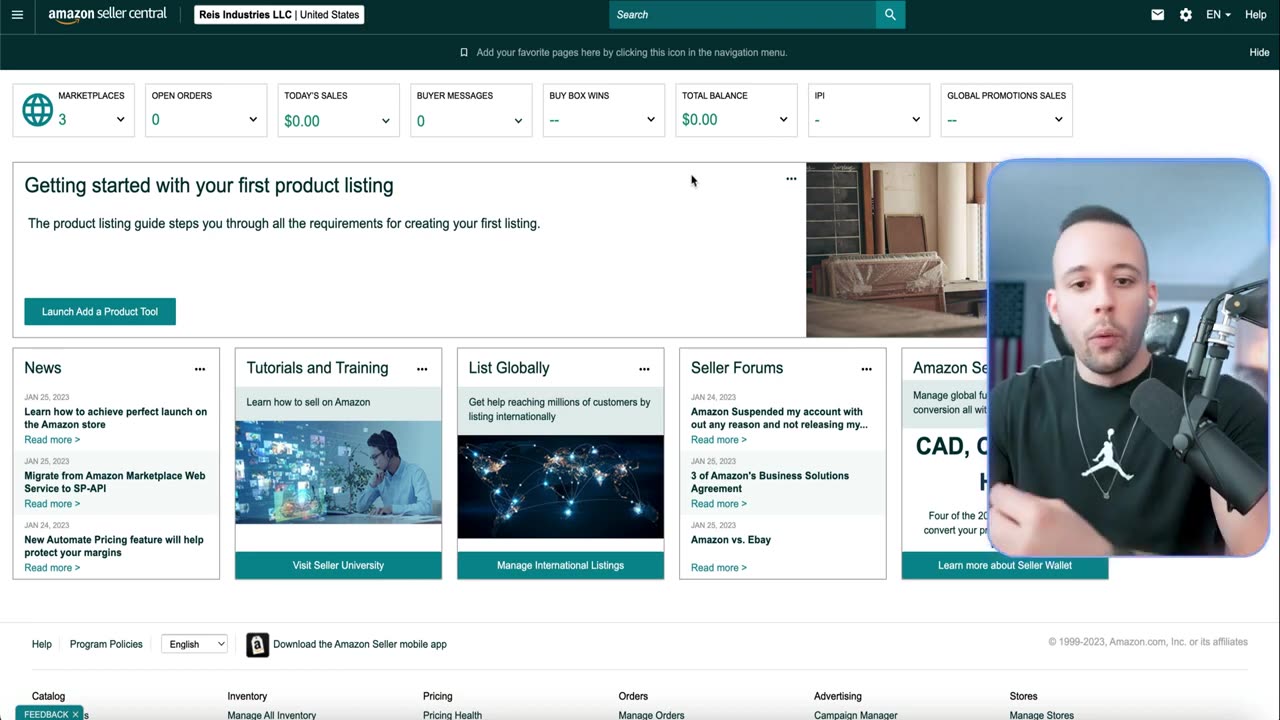
Task: Open 'Learn how to achieve perfect launch' headline
Action: (x=116, y=418)
